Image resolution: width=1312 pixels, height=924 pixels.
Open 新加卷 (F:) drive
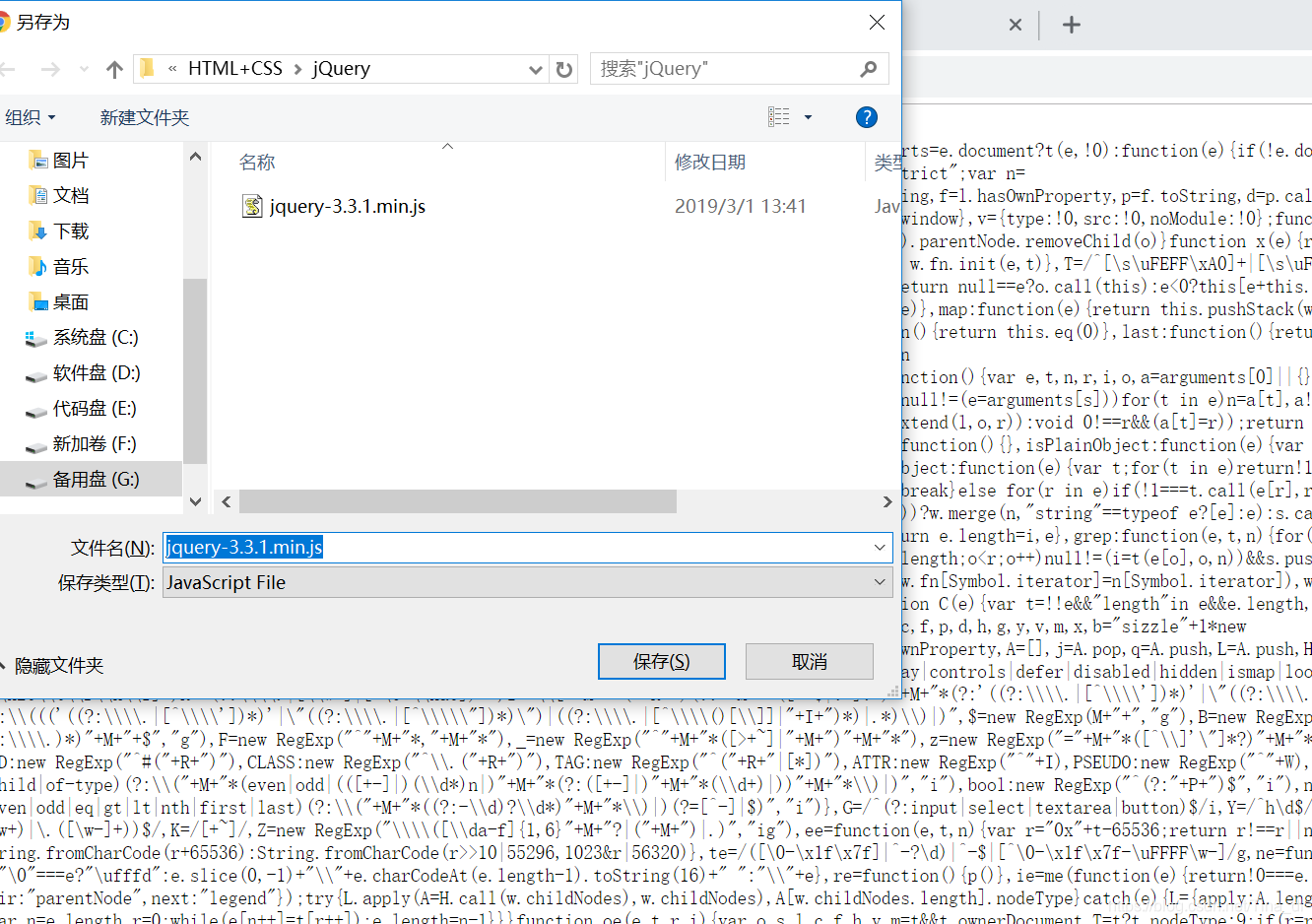point(81,444)
